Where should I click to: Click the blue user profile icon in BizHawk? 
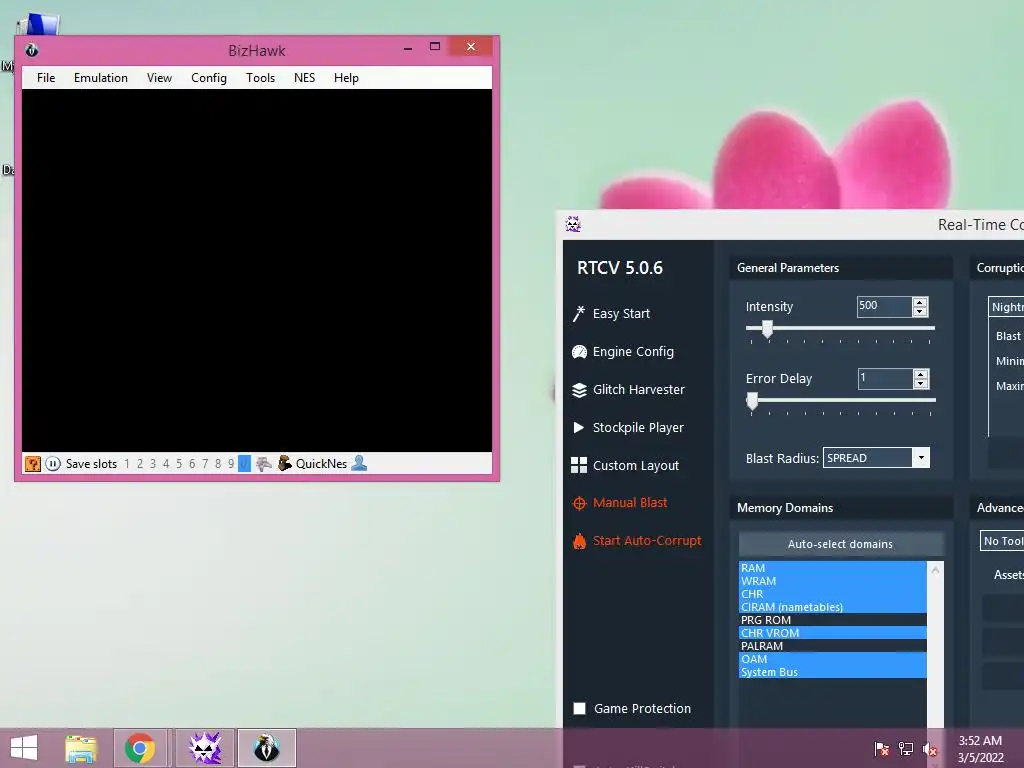pos(359,464)
